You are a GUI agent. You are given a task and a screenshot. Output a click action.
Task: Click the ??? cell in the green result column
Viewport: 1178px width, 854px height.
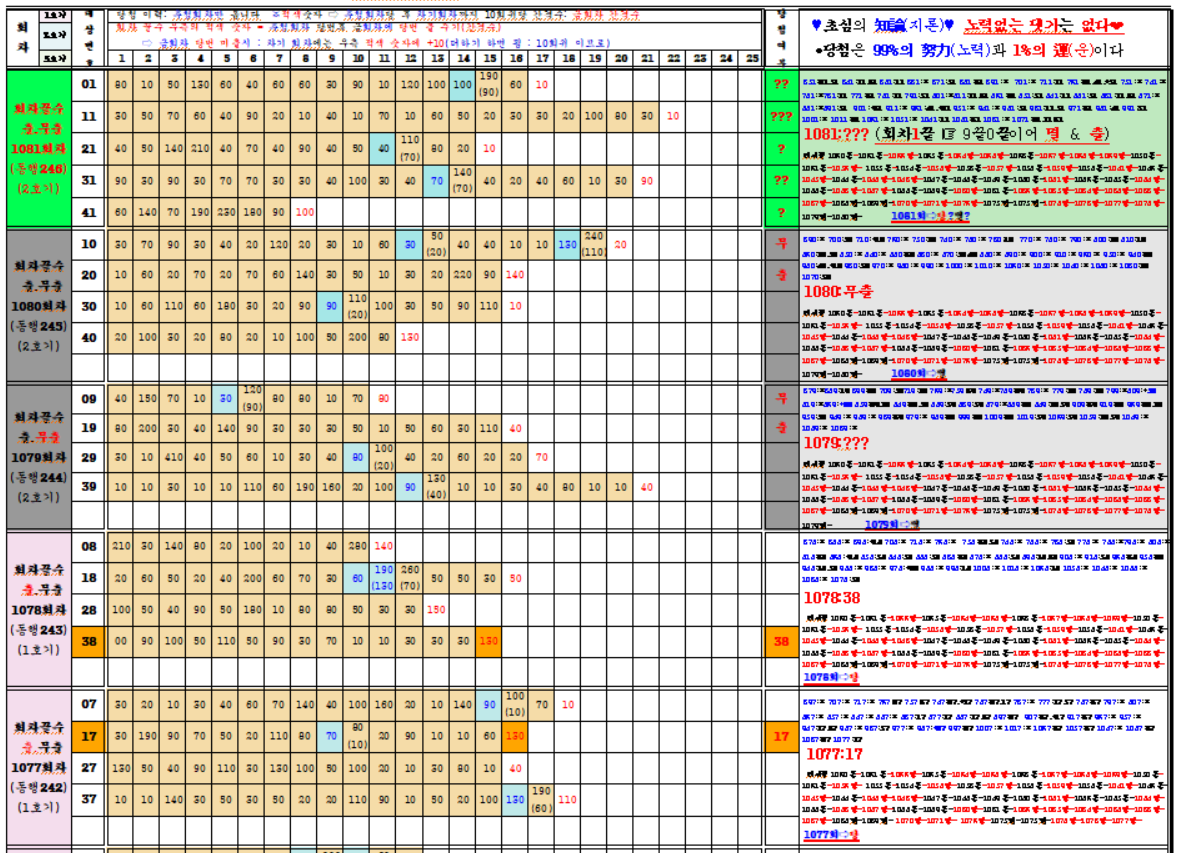coord(782,116)
